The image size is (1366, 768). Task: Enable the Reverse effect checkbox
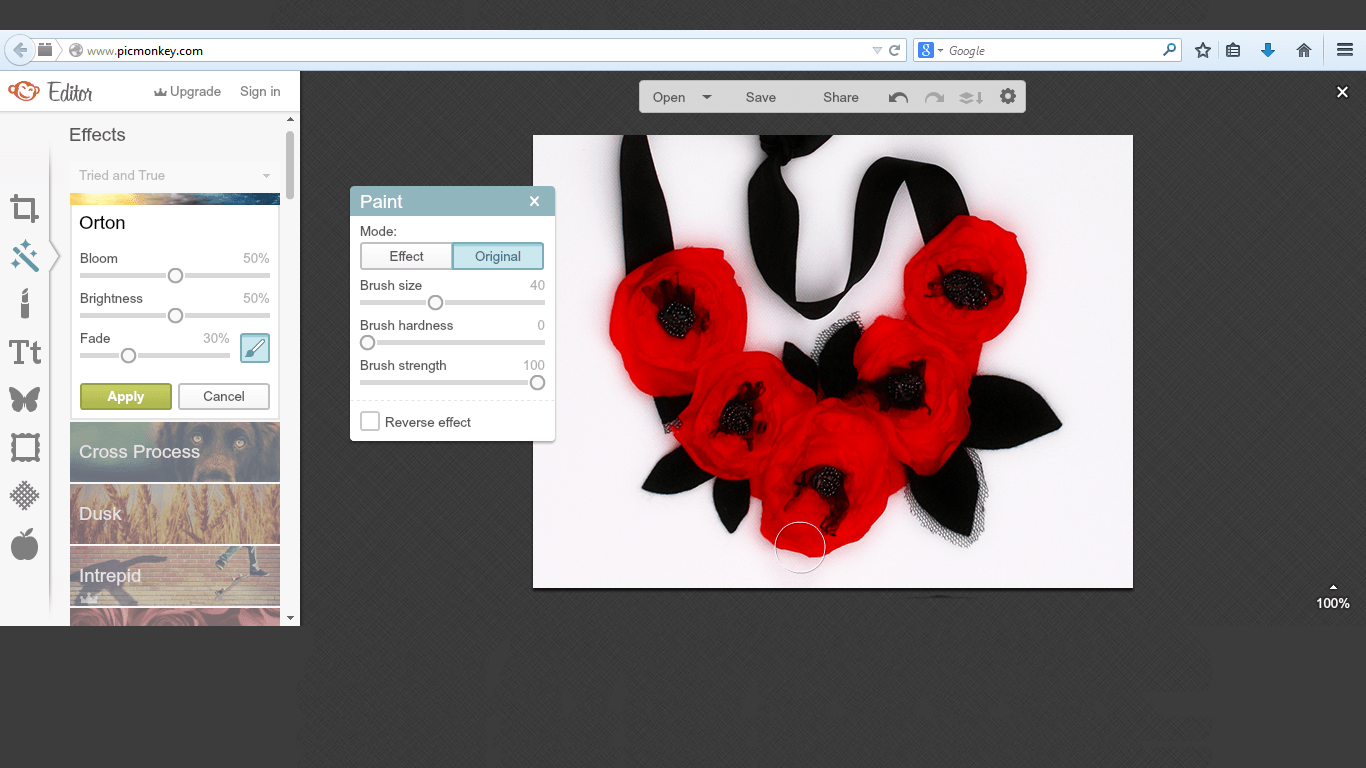pos(370,422)
